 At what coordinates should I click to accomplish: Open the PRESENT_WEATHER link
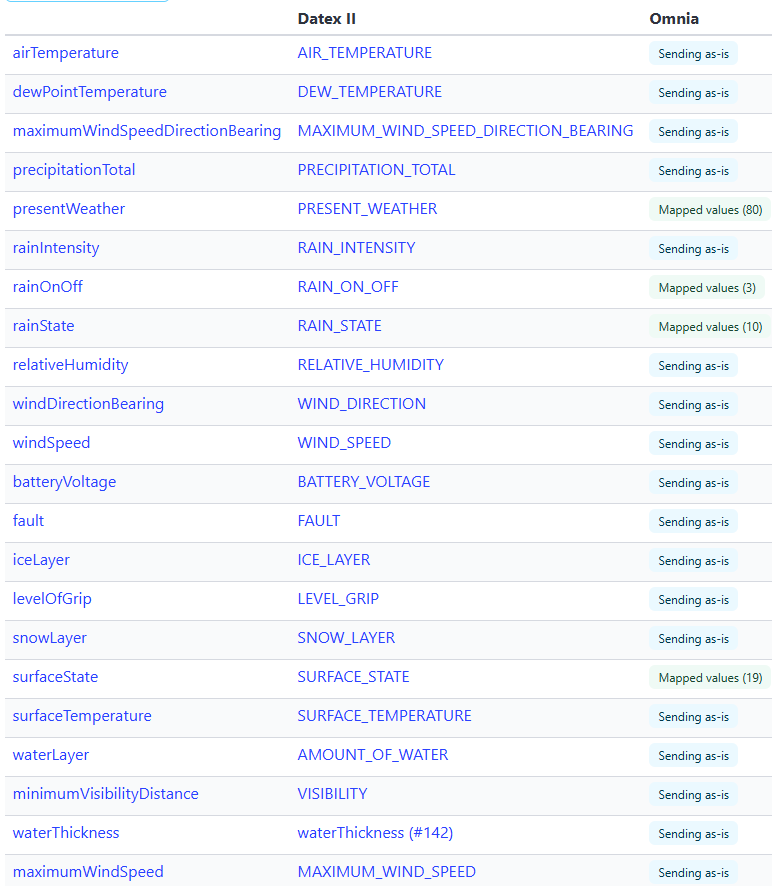(x=367, y=209)
